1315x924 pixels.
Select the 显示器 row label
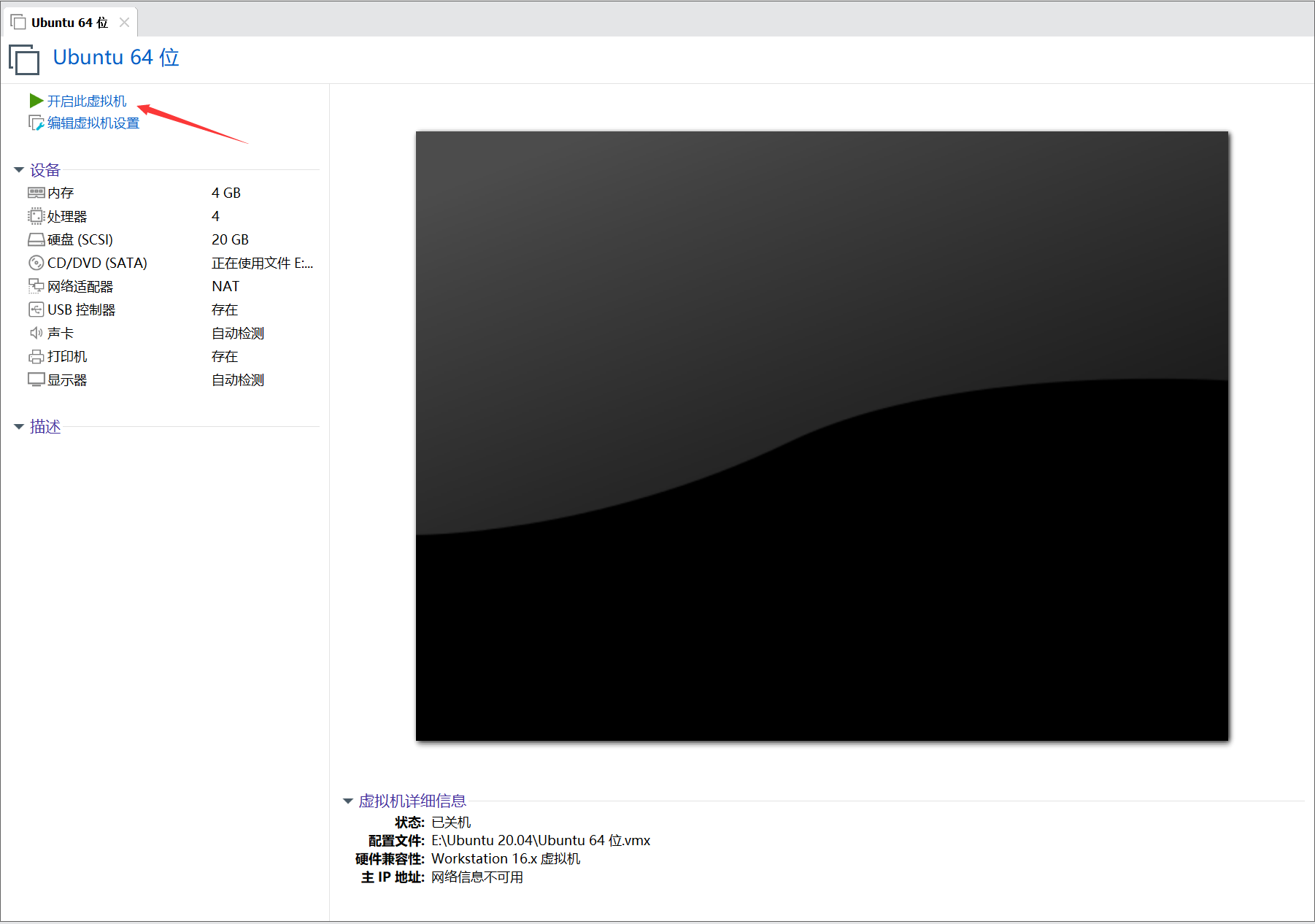point(67,380)
